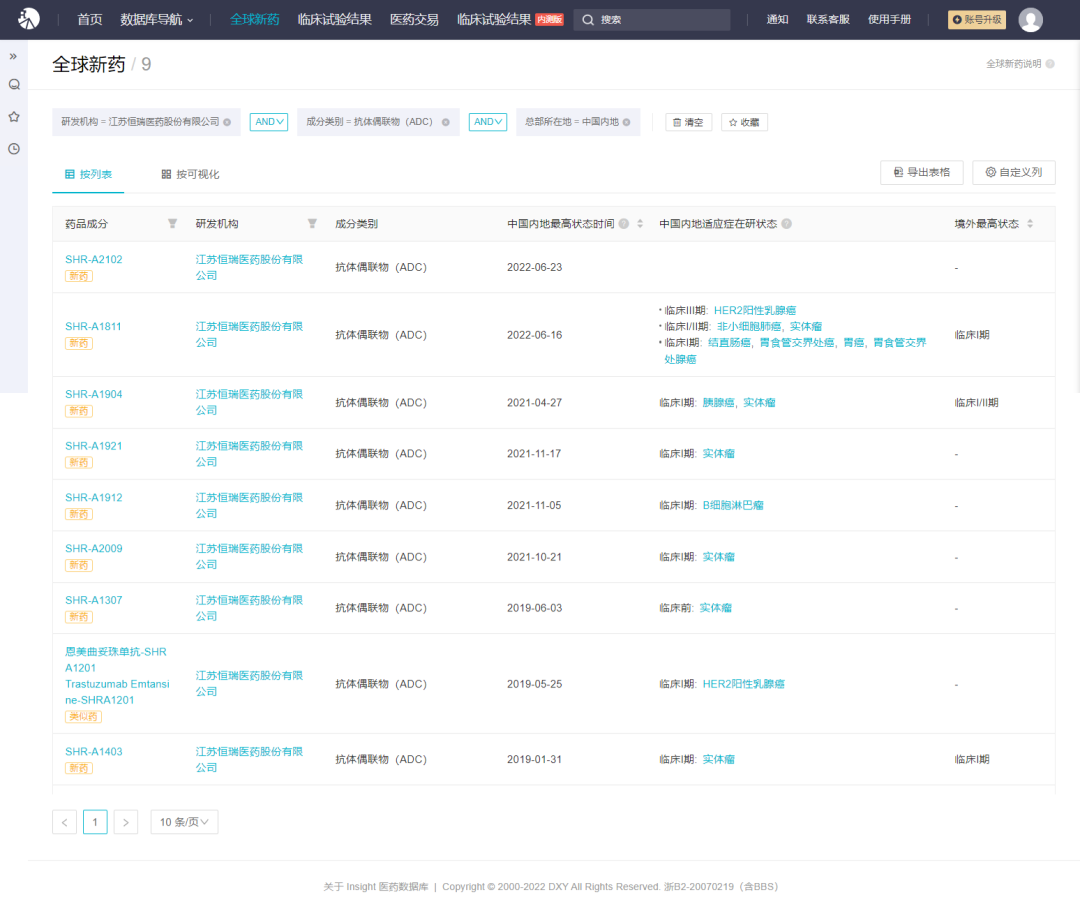Open first AND operator dropdown
Screen dimensions: 1080x913
269,122
